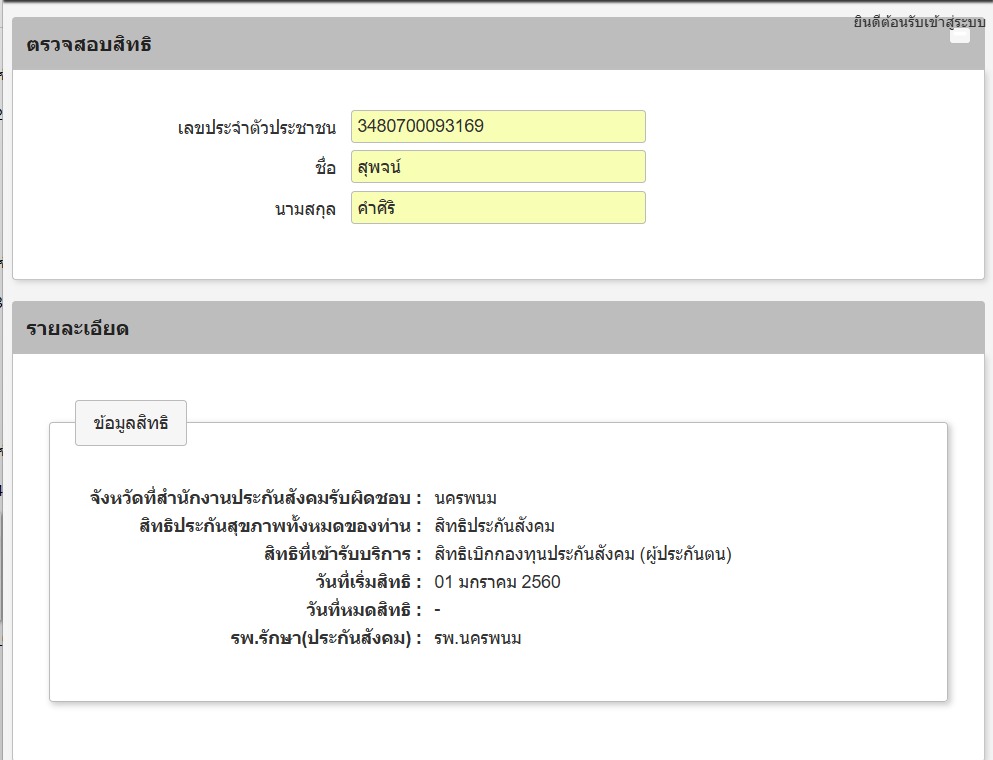The height and width of the screenshot is (760, 993).
Task: Click the label วันที่หมดสิทธิ
Action: pyautogui.click(x=364, y=610)
